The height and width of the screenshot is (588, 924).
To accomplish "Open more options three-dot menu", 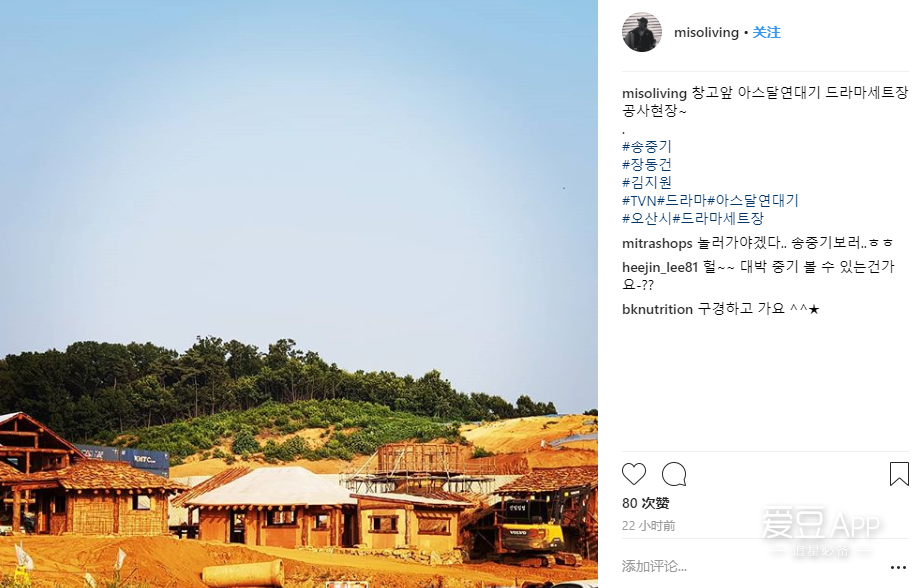I will [899, 567].
